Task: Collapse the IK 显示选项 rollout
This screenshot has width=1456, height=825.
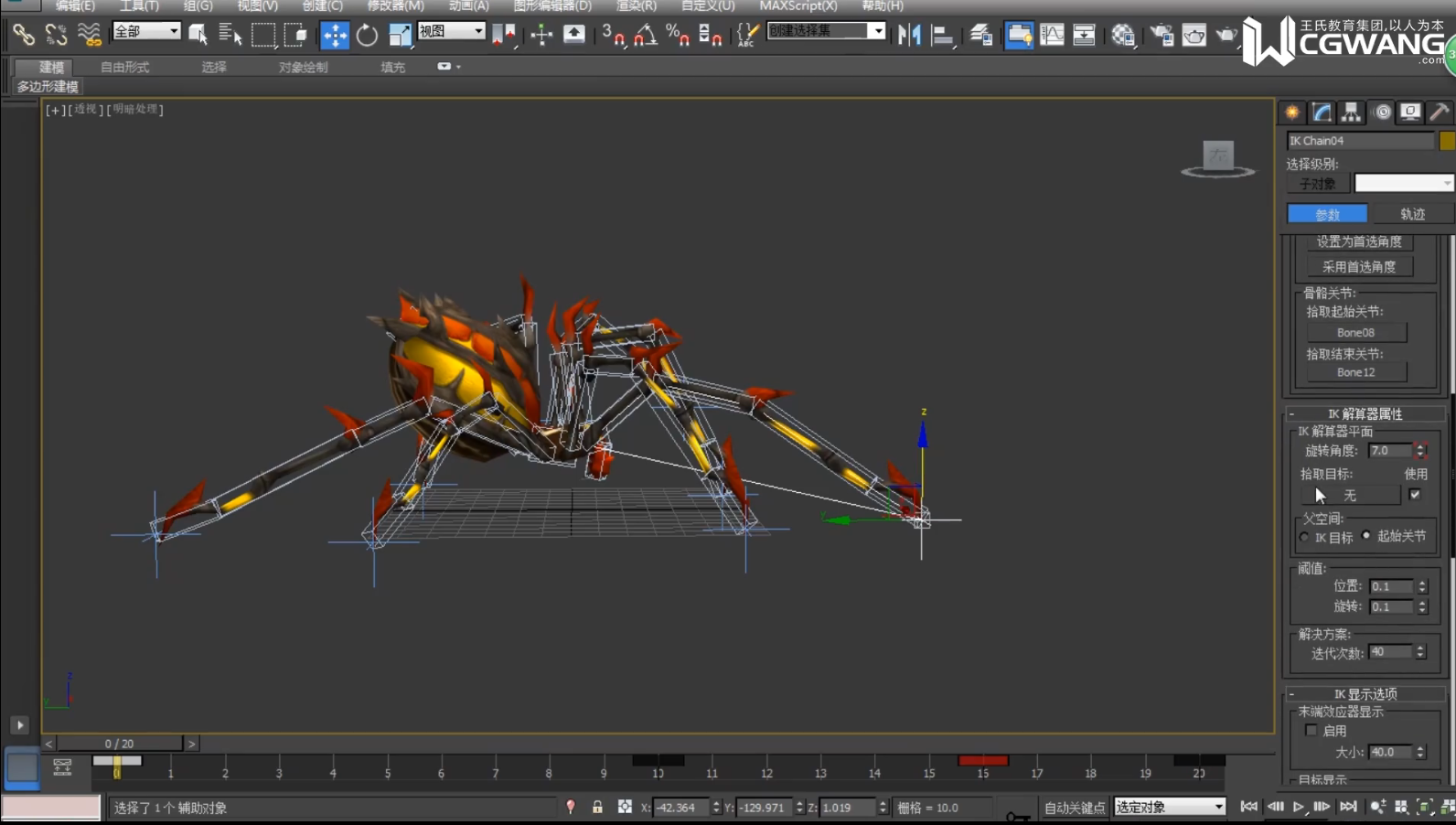Action: coord(1365,694)
